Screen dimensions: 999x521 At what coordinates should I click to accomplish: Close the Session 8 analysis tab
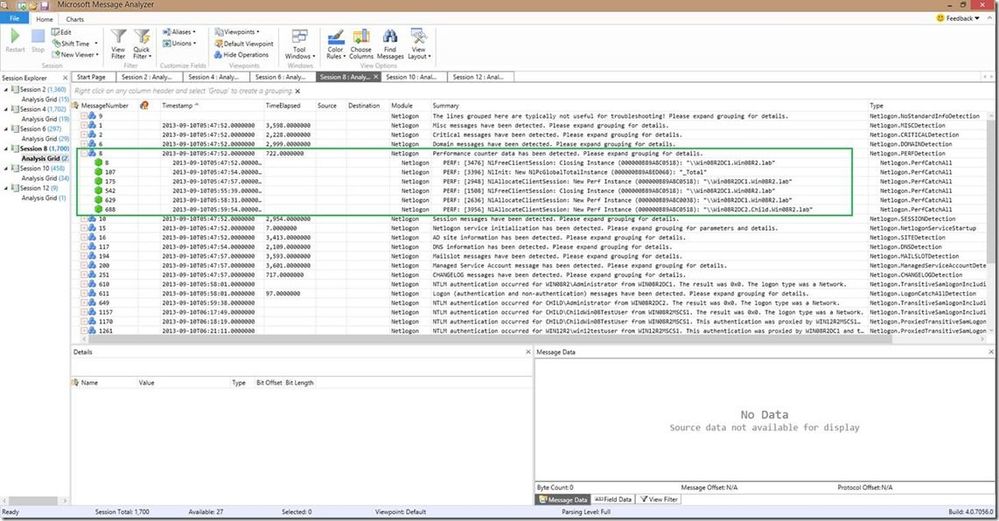pos(376,77)
